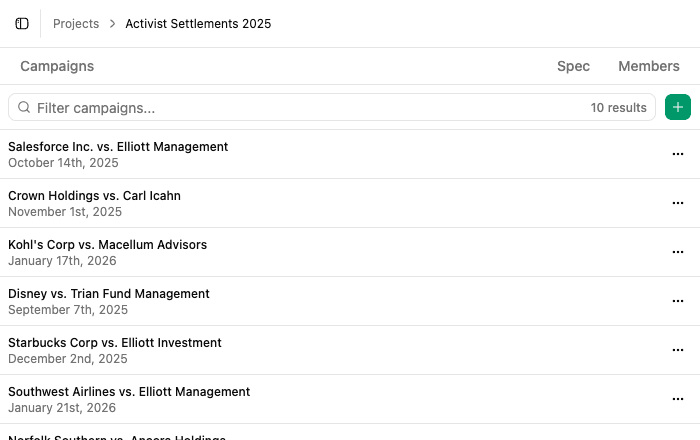Open Disney vs. Trian Fund Management campaign
Image resolution: width=700 pixels, height=440 pixels.
109,294
